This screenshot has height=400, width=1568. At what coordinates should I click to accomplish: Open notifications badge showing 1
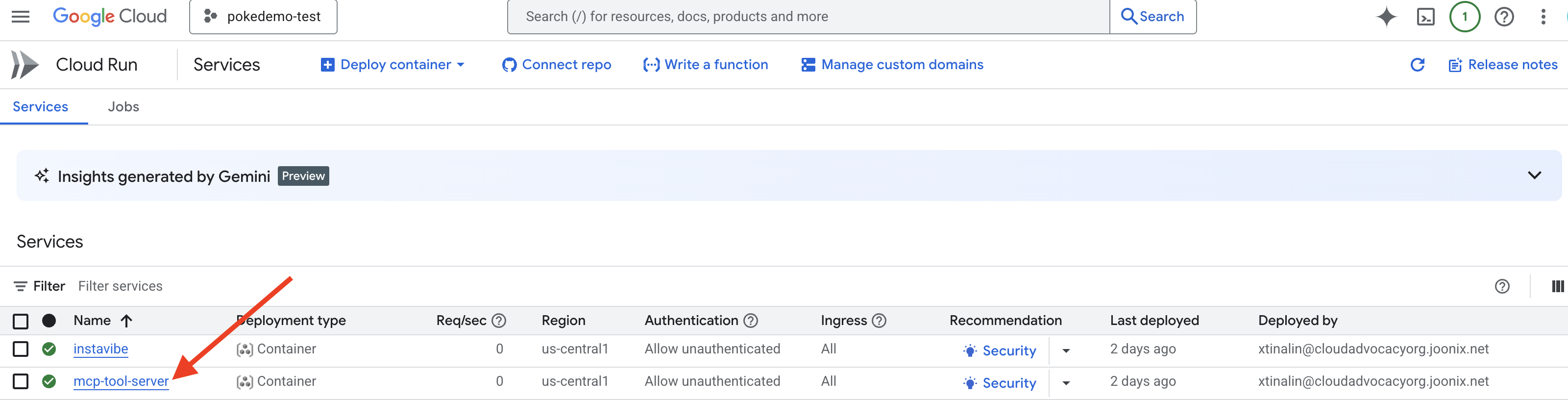(x=1465, y=17)
